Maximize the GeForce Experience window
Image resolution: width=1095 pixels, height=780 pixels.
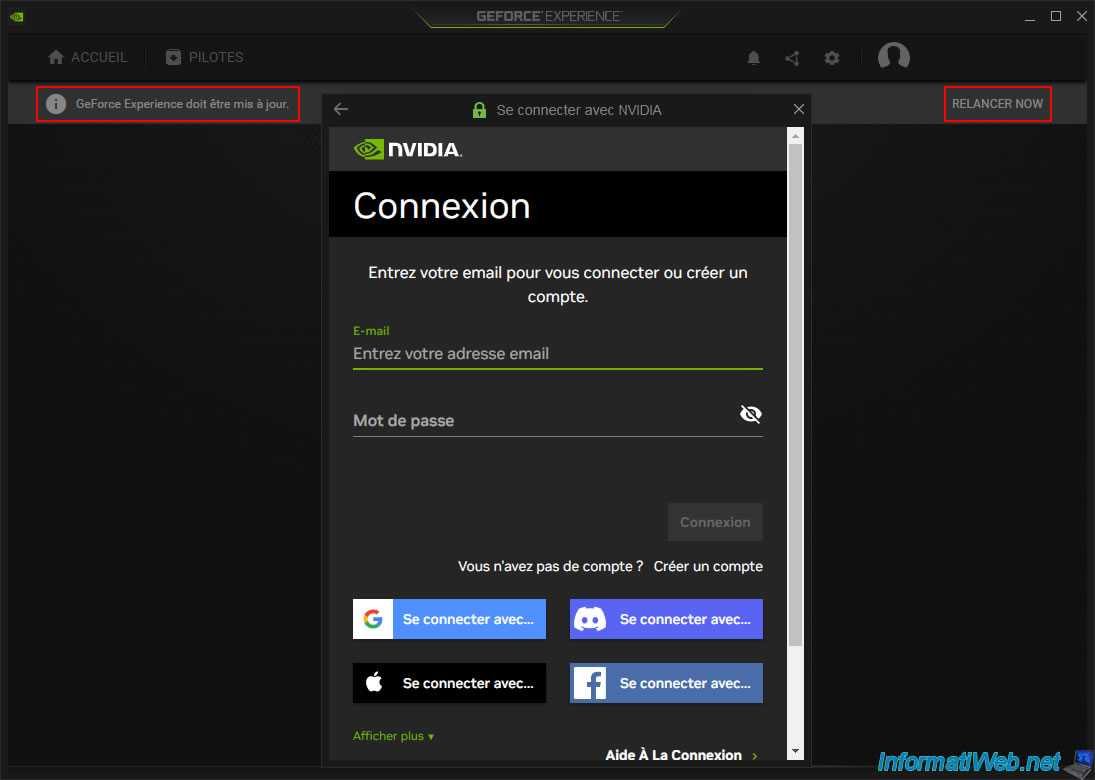coord(1056,17)
